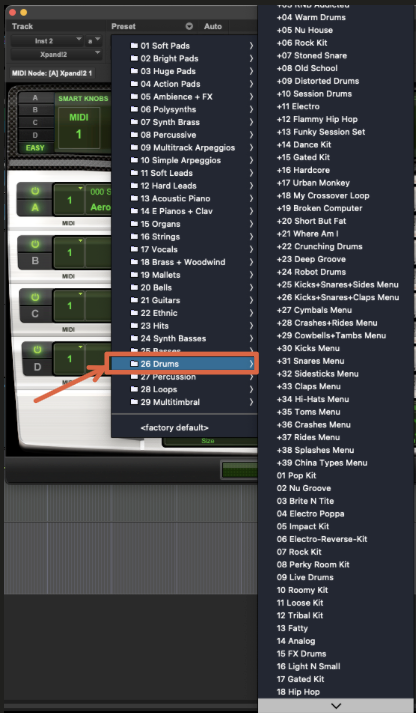Click the folder icon for 15 Organs
Screen dimensions: 416x713
pos(134,224)
